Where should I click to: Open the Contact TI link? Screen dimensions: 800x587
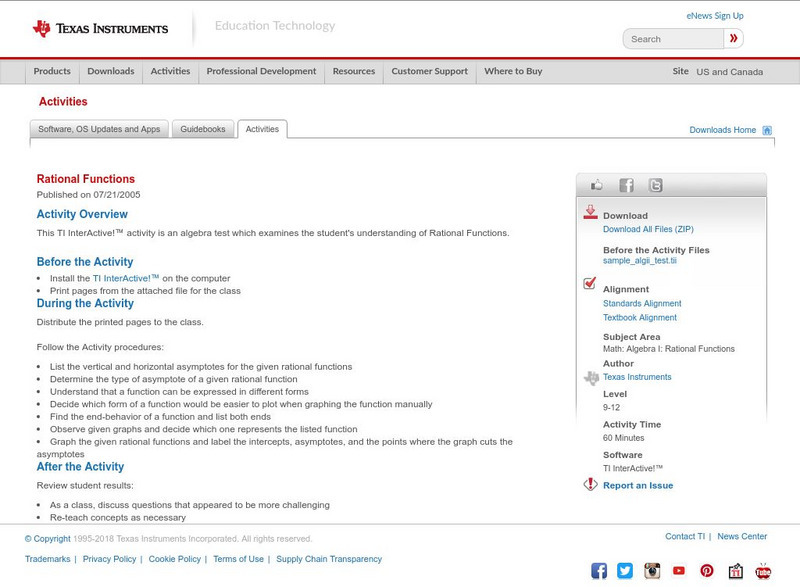[685, 537]
